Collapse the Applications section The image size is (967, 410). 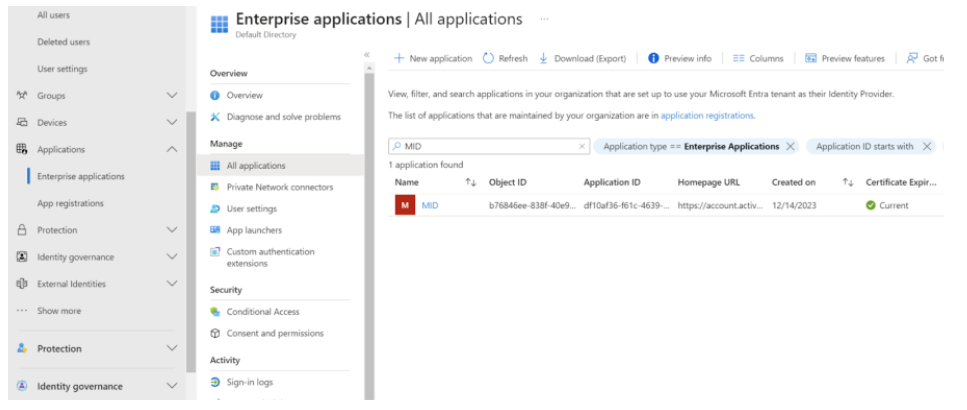click(171, 149)
